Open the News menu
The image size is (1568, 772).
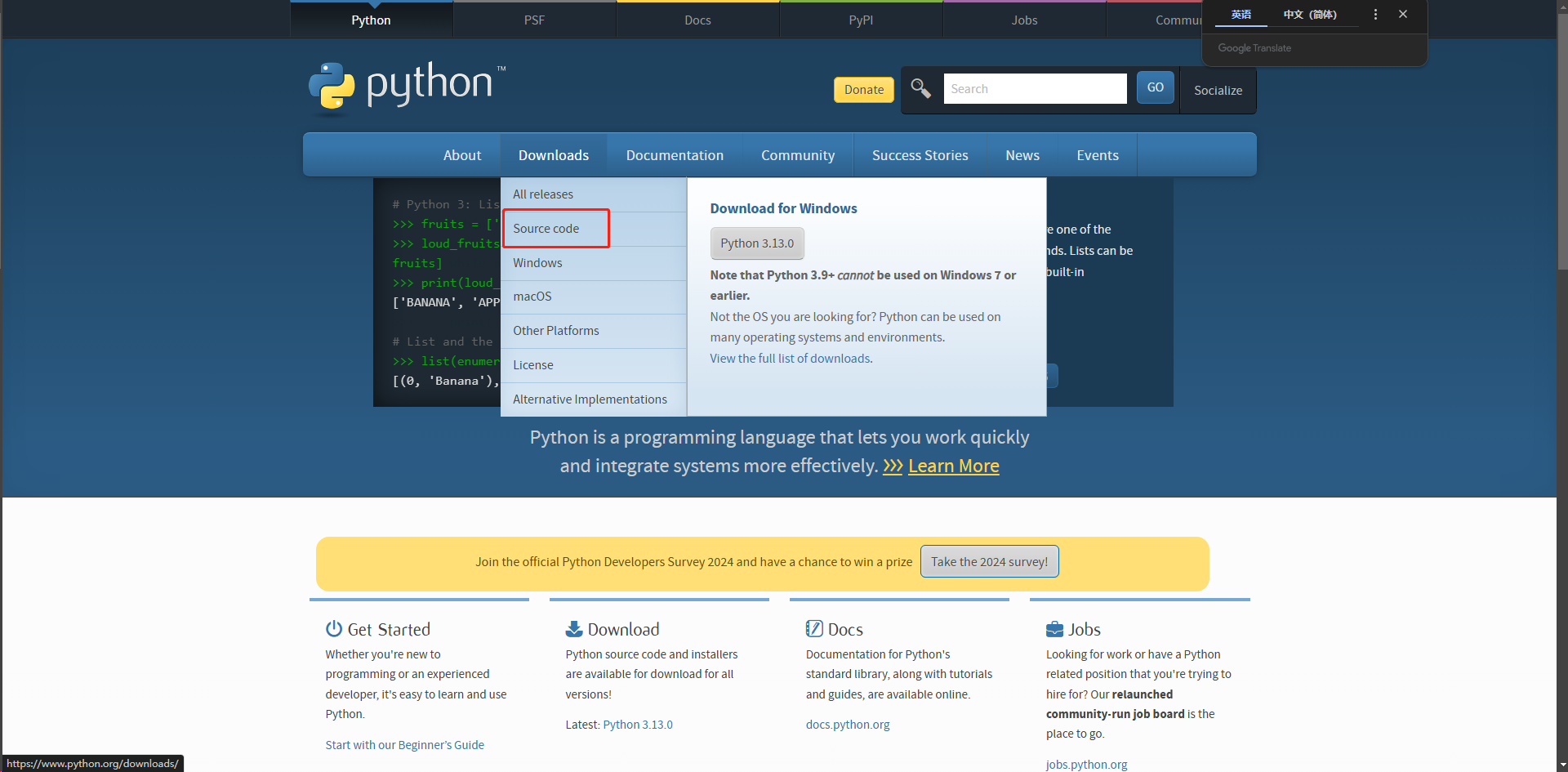click(1022, 155)
